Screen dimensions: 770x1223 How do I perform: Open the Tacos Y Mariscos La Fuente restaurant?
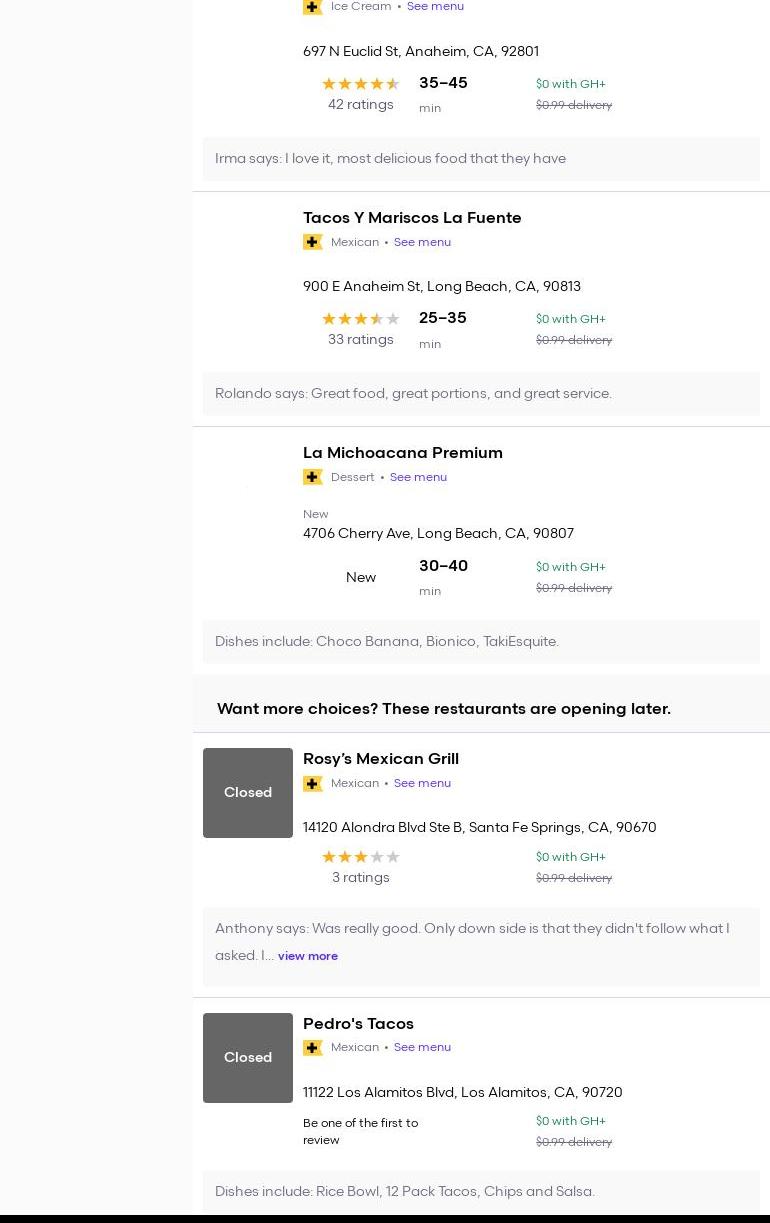pos(412,218)
